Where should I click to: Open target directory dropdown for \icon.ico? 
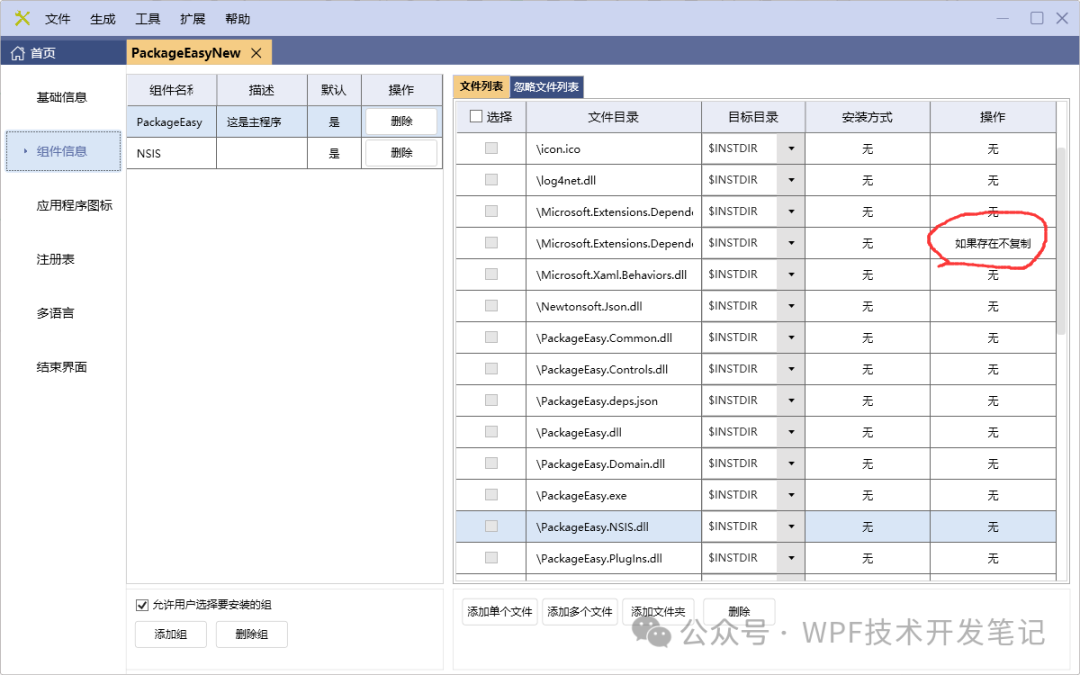tap(791, 148)
